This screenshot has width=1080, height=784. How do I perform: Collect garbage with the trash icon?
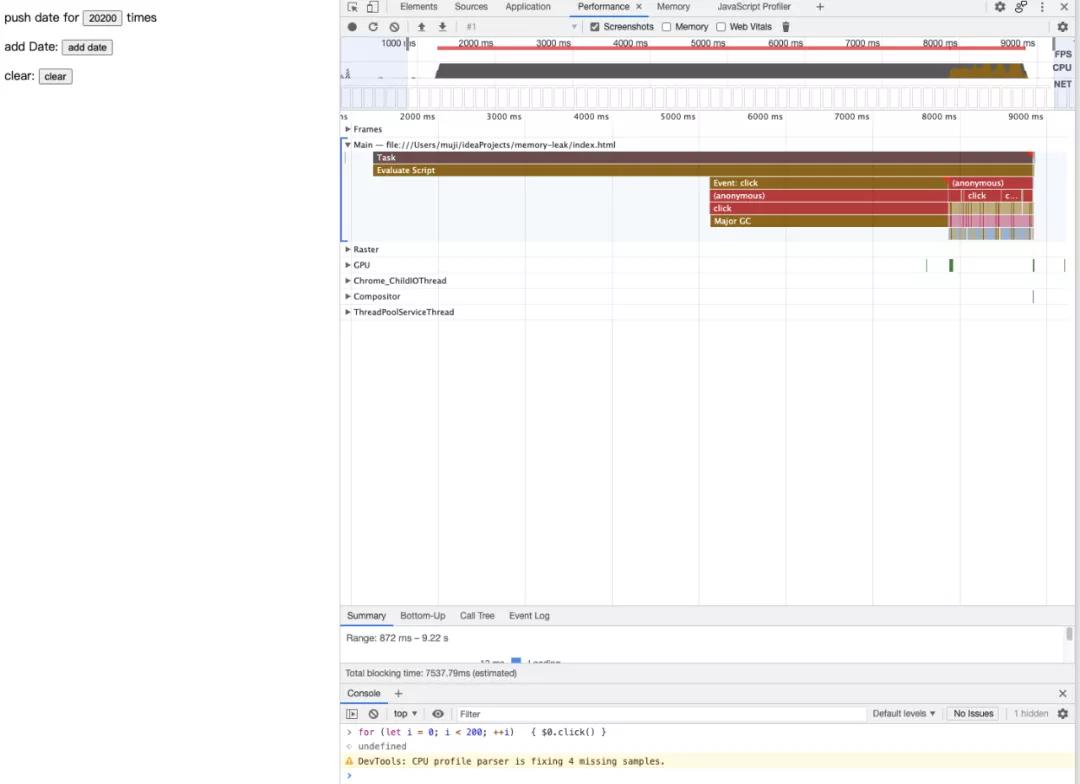[786, 27]
